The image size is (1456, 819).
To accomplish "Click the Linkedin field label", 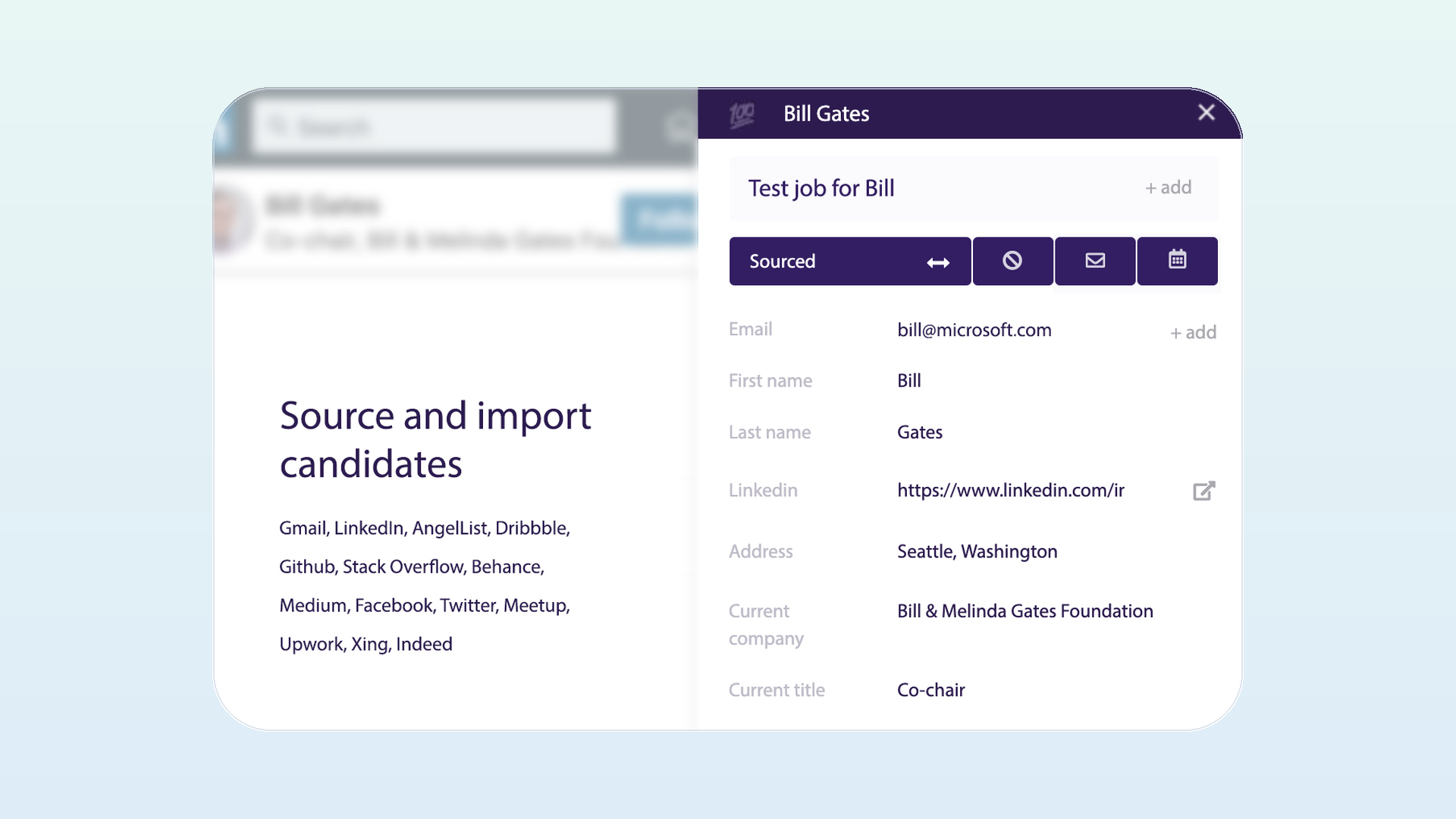I will pos(763,491).
